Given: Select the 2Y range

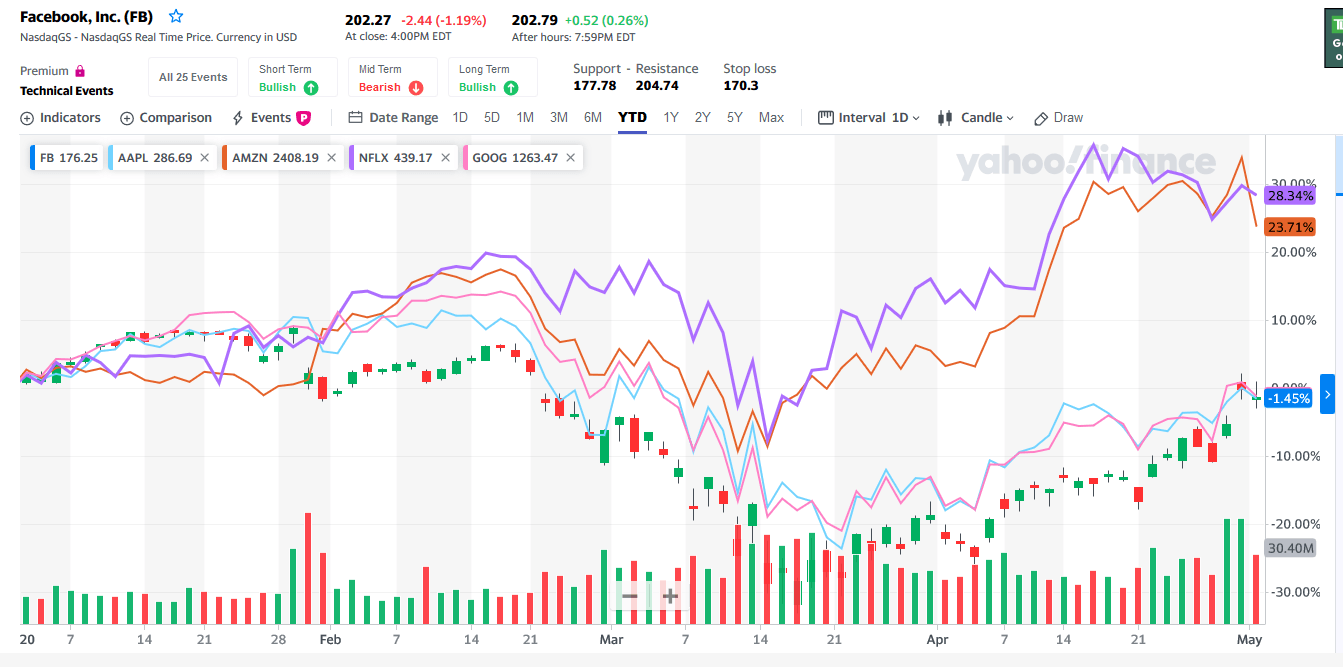Looking at the screenshot, I should 703,118.
